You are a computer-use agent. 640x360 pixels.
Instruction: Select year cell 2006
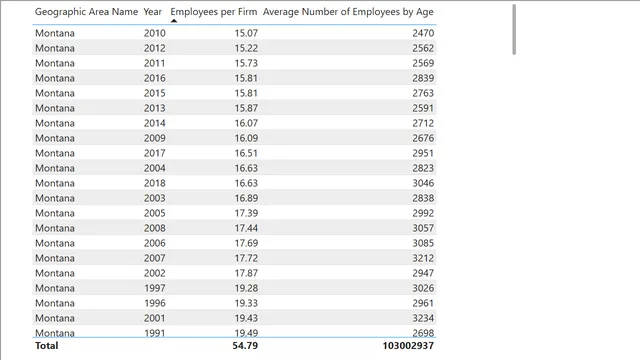[x=155, y=243]
